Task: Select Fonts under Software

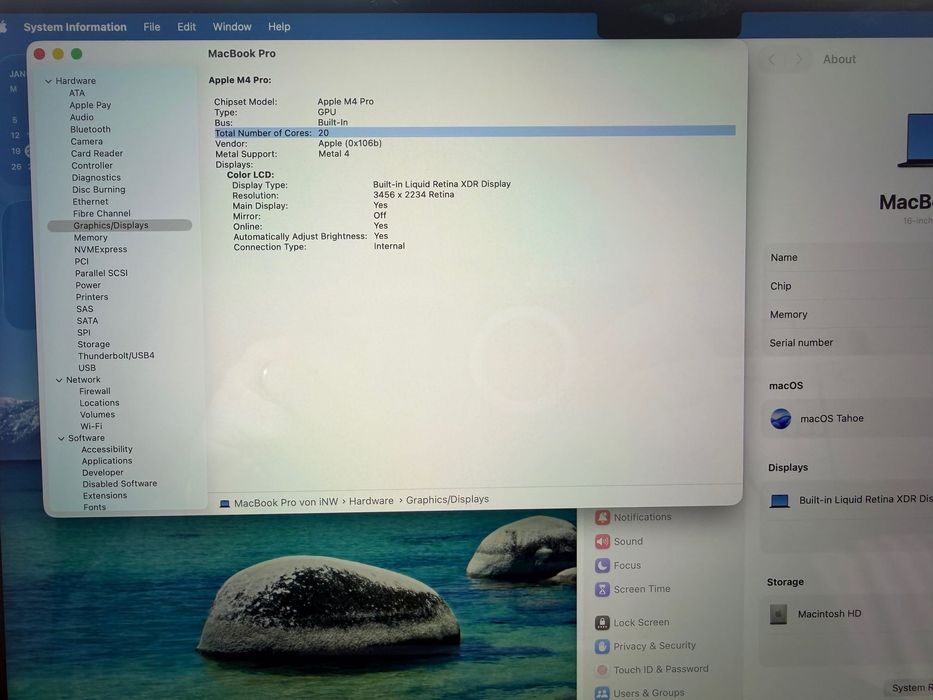Action: (x=95, y=507)
